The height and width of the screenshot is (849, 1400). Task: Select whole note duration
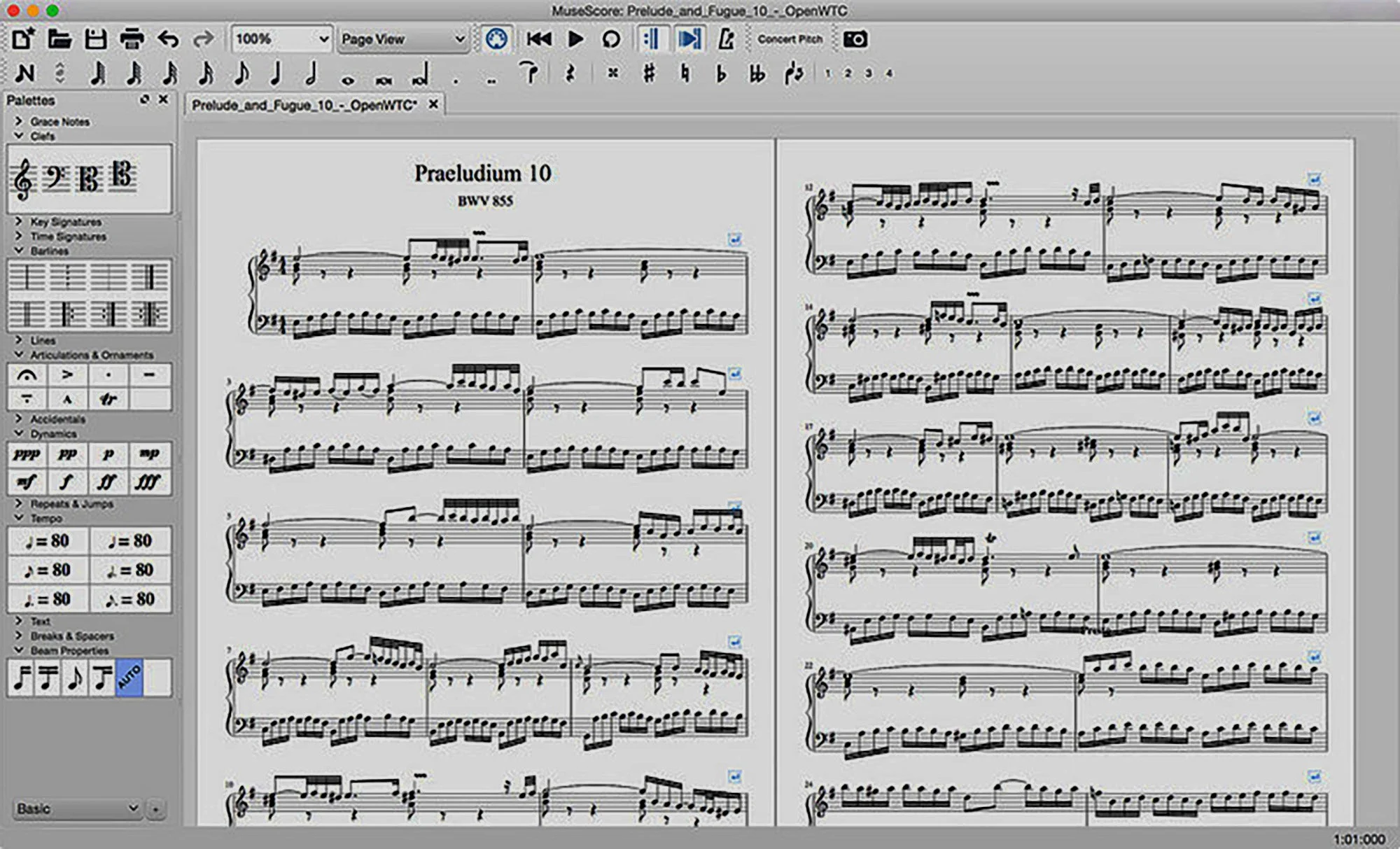(347, 80)
